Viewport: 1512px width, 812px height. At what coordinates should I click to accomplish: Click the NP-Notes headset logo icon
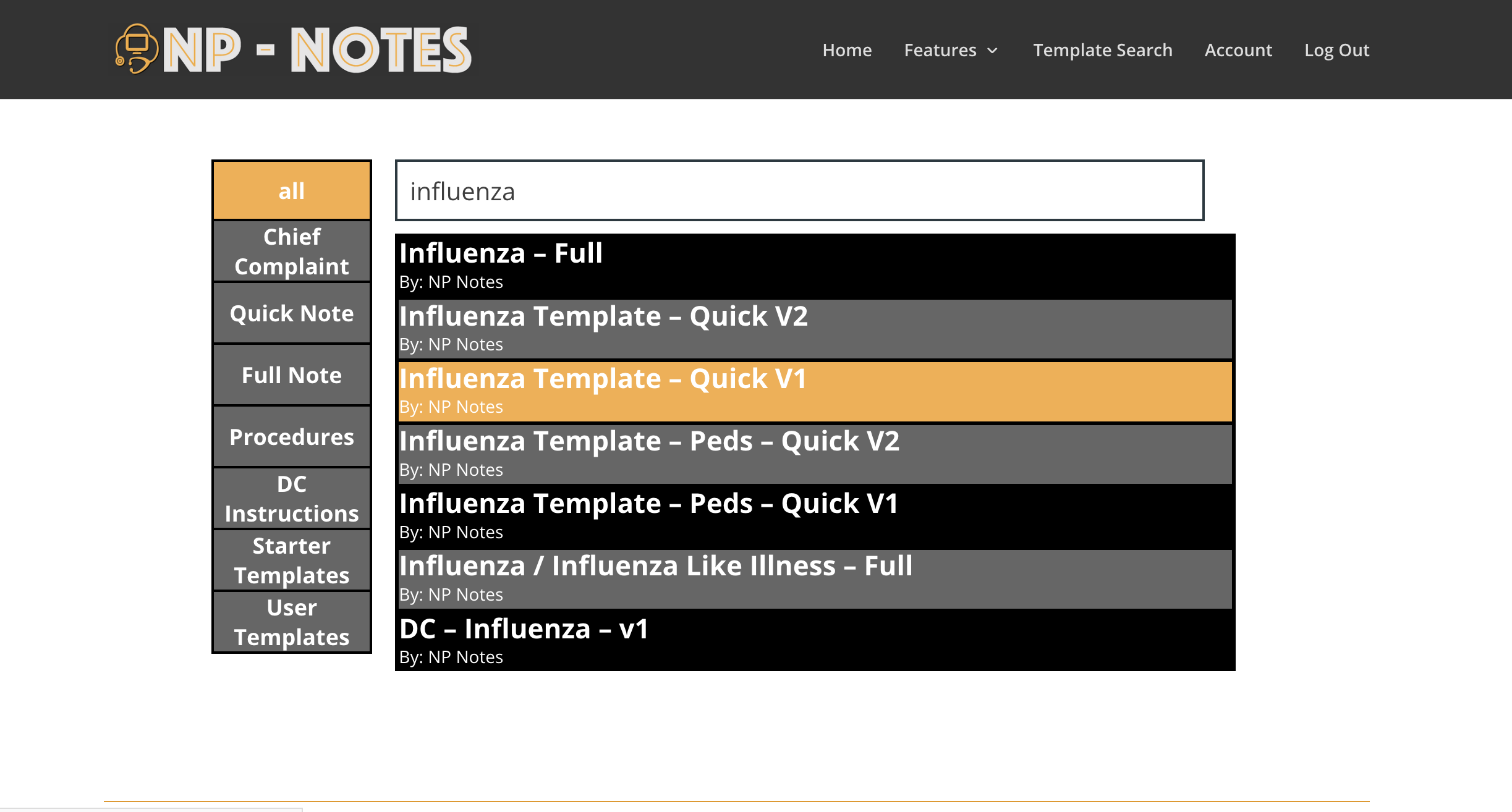coord(137,49)
